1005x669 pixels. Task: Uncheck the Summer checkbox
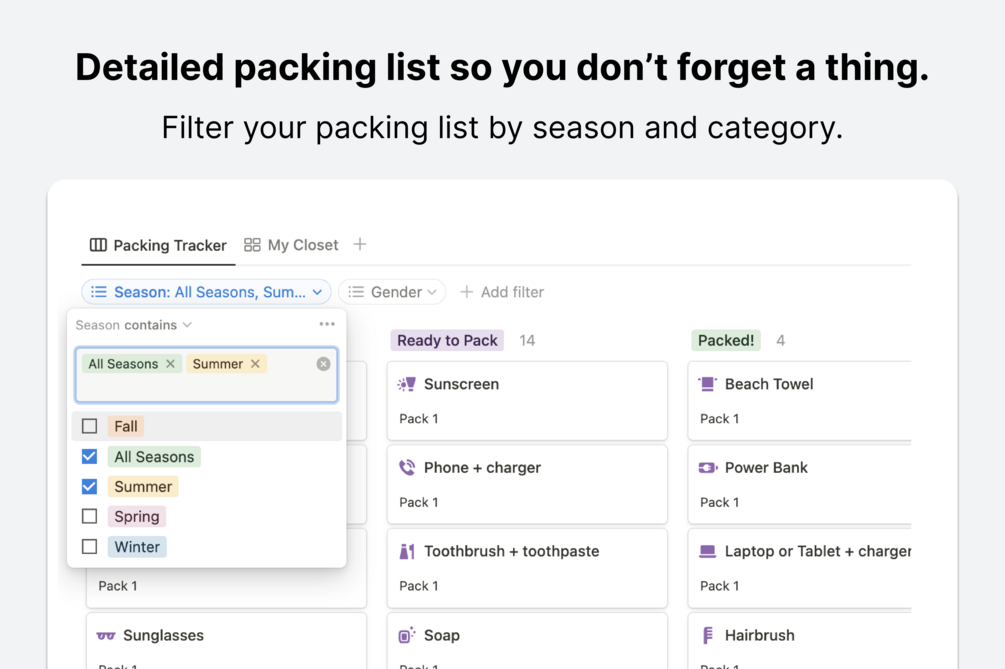pos(90,487)
